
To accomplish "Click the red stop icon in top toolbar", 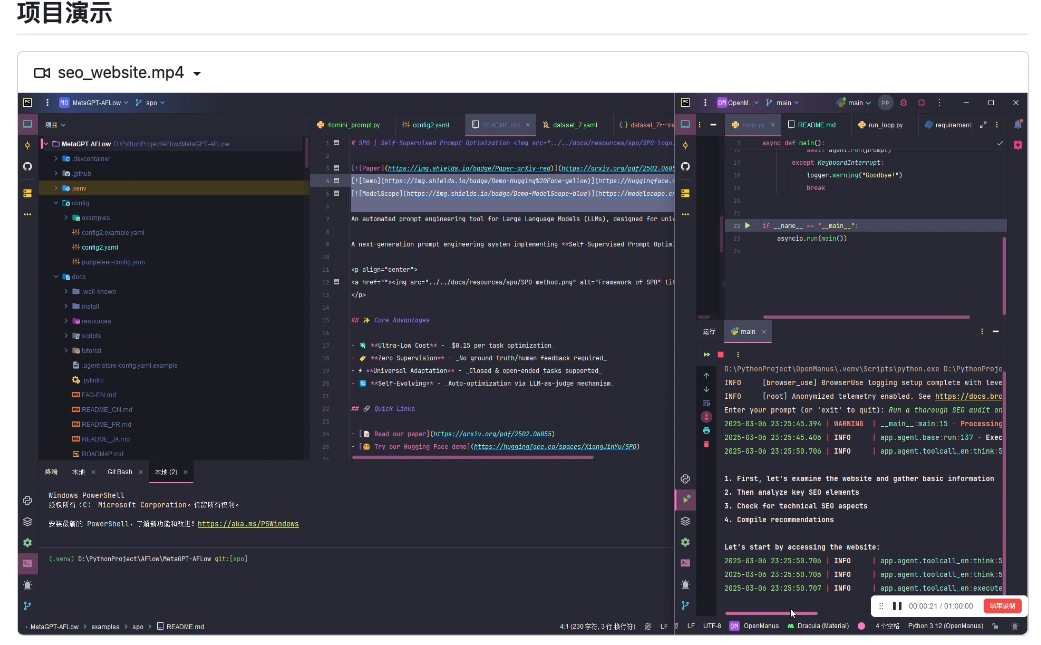I will [x=921, y=102].
